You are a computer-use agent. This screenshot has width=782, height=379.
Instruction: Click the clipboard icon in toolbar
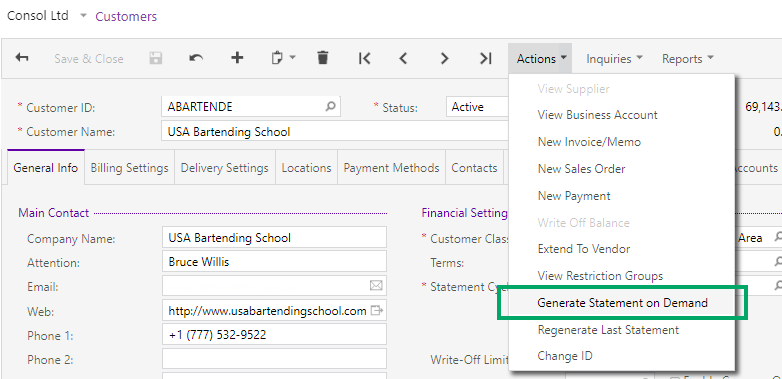point(277,58)
